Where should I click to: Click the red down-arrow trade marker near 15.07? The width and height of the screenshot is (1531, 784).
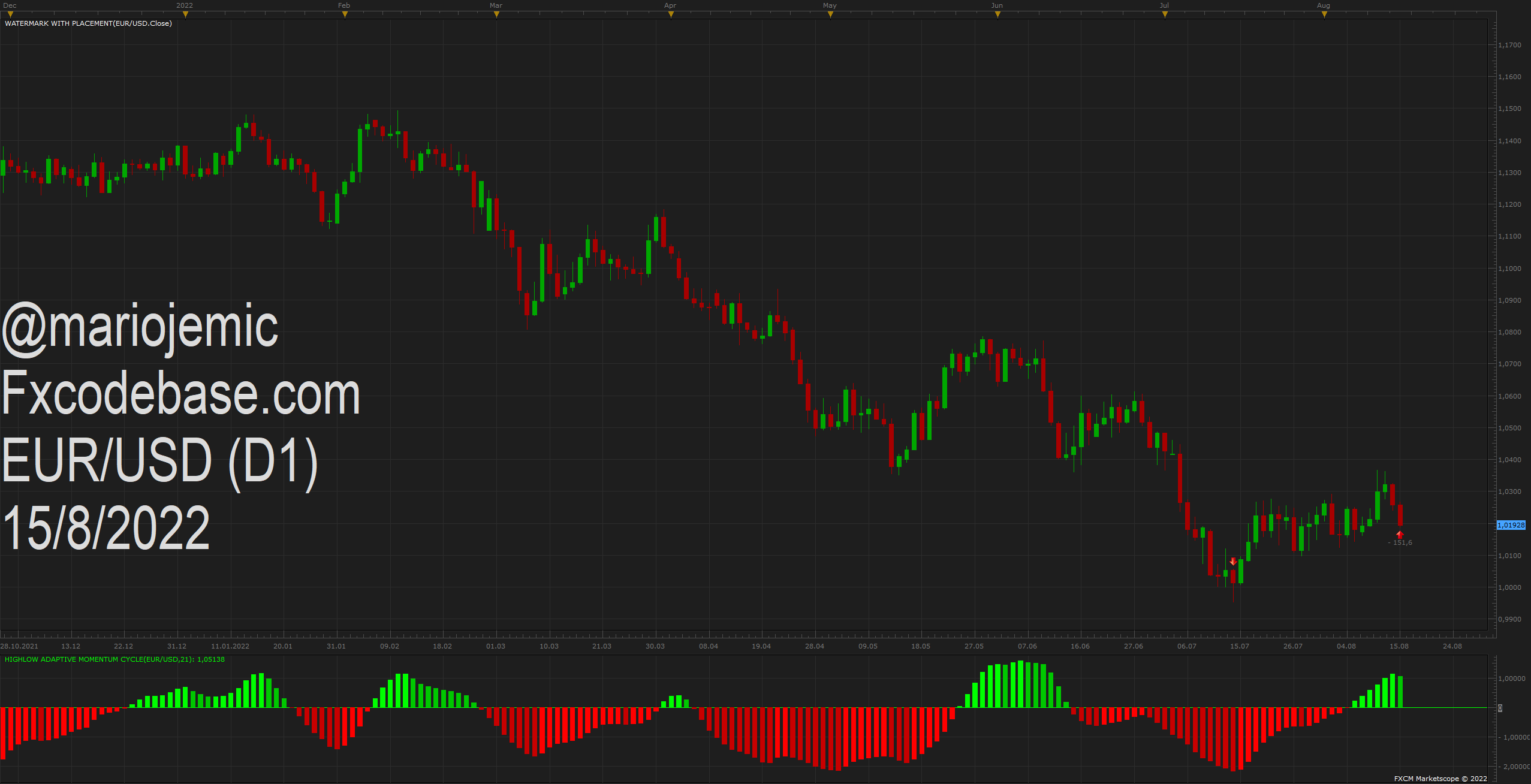tap(1232, 562)
